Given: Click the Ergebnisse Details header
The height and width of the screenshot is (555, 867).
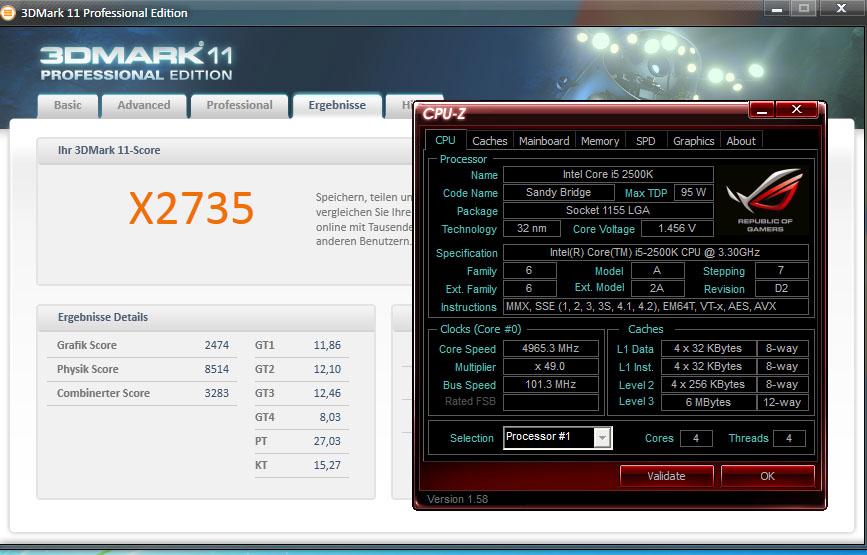Looking at the screenshot, I should (103, 317).
